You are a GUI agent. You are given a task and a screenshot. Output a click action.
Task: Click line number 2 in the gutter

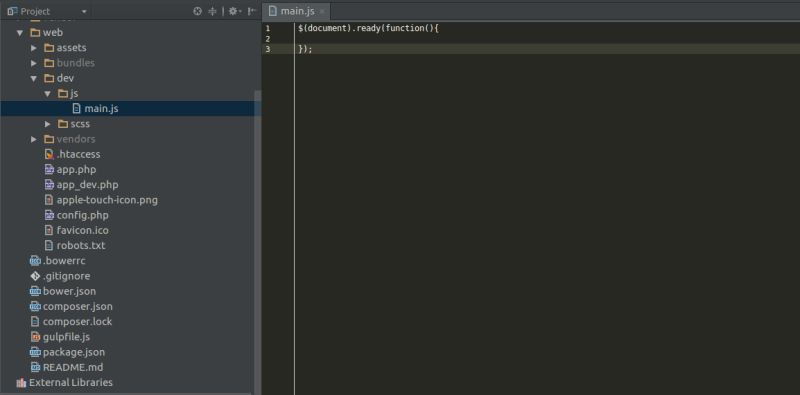[x=267, y=39]
